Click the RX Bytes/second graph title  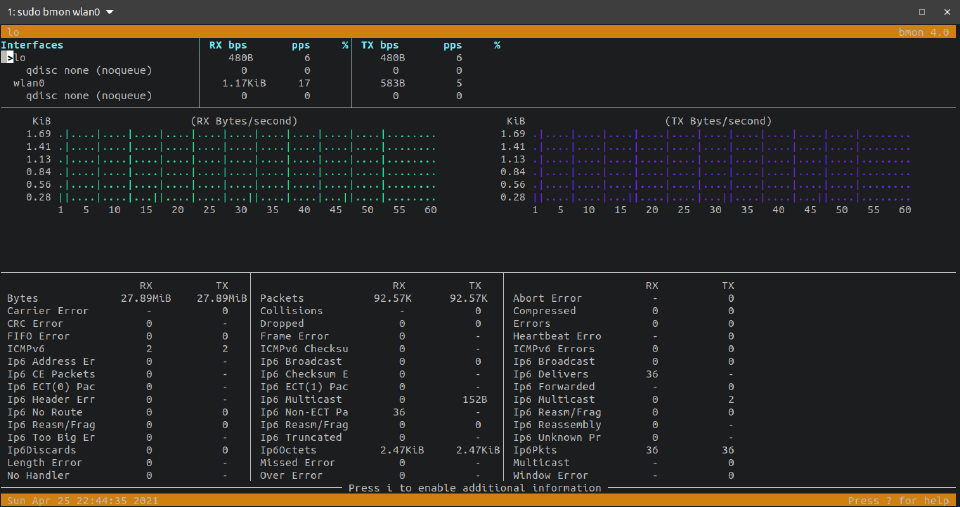point(244,121)
